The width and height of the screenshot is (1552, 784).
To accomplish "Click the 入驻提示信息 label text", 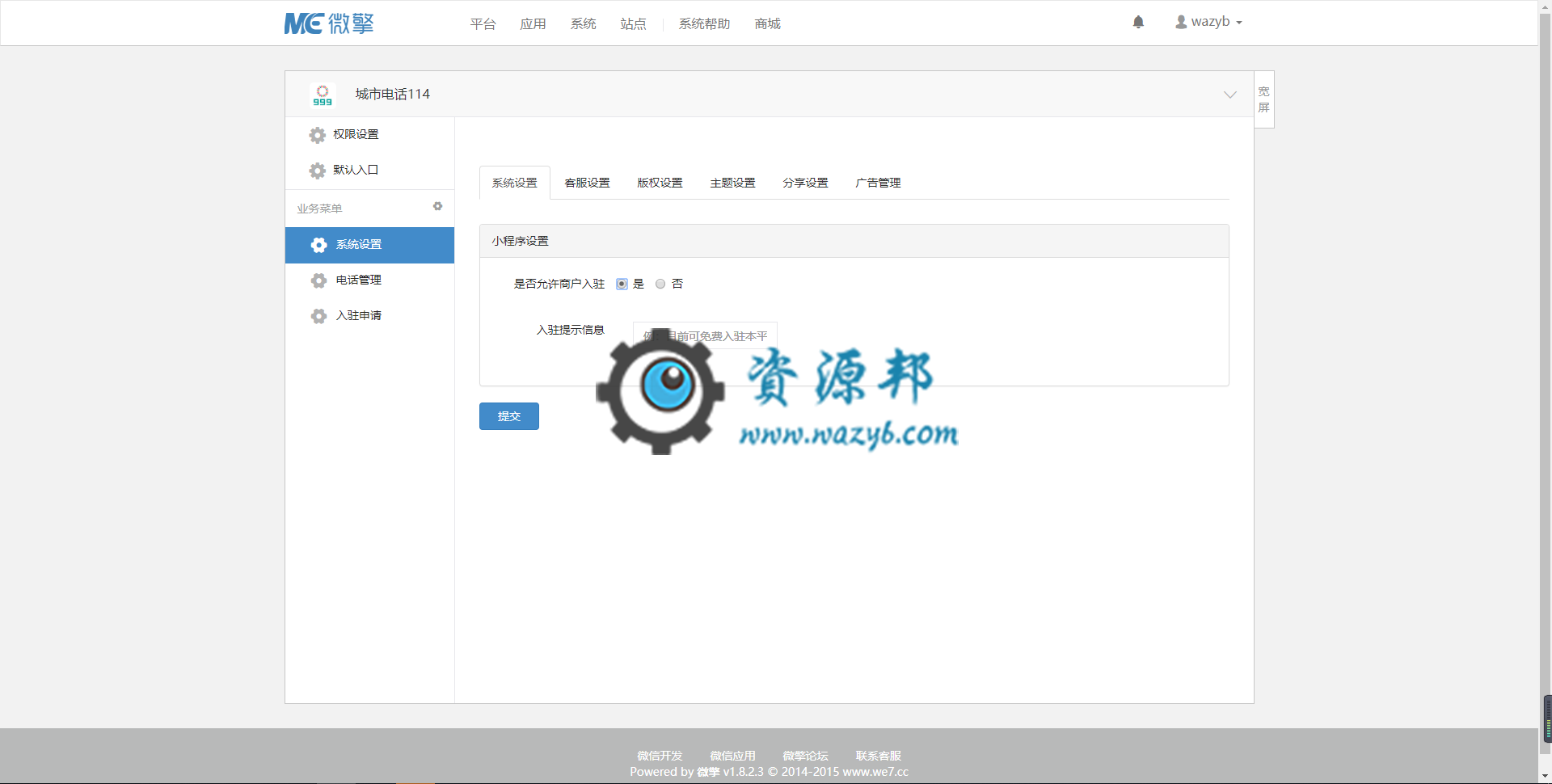I will coord(571,330).
